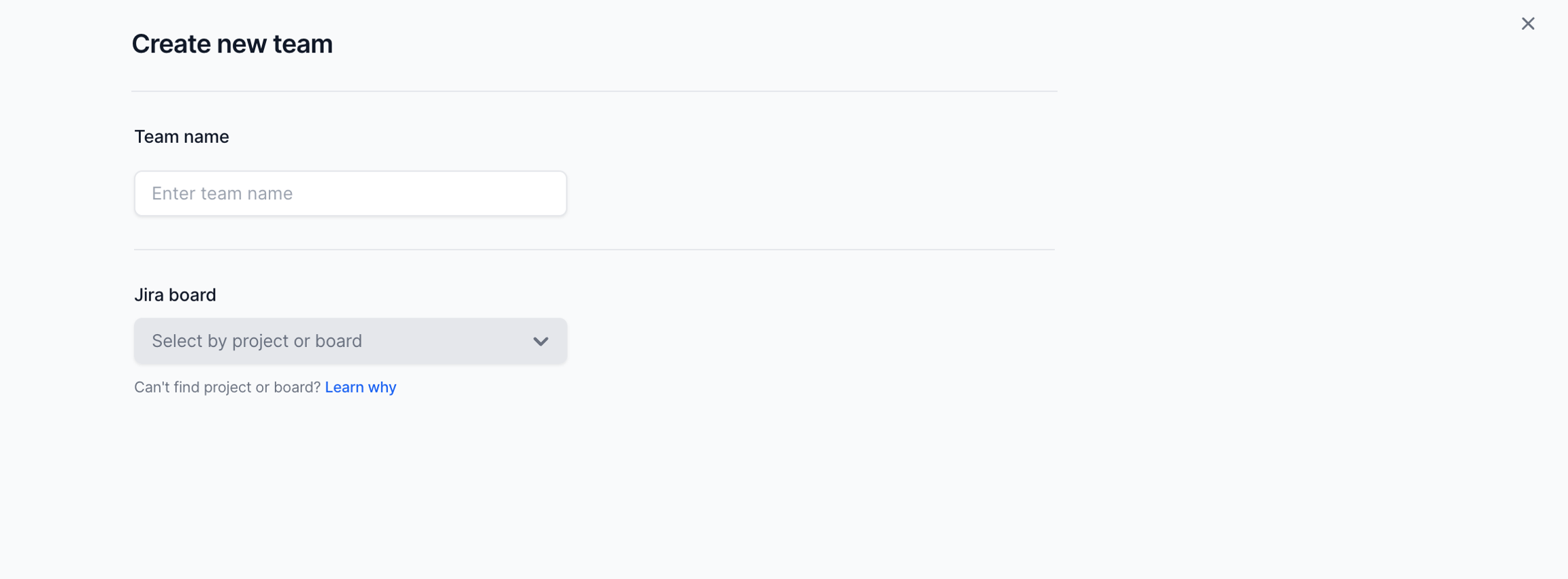Image resolution: width=1568 pixels, height=579 pixels.
Task: Click the 'Jira board' label
Action: pyautogui.click(x=175, y=295)
